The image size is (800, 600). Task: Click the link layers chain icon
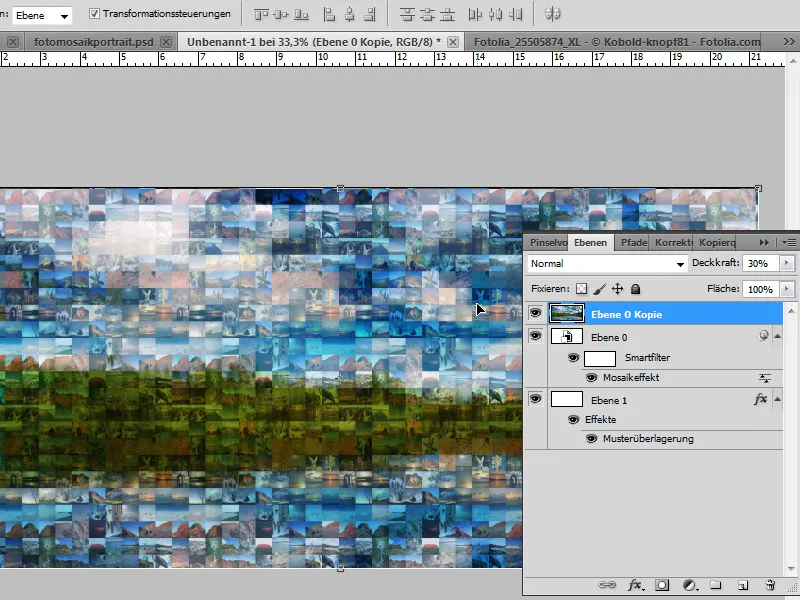point(607,585)
